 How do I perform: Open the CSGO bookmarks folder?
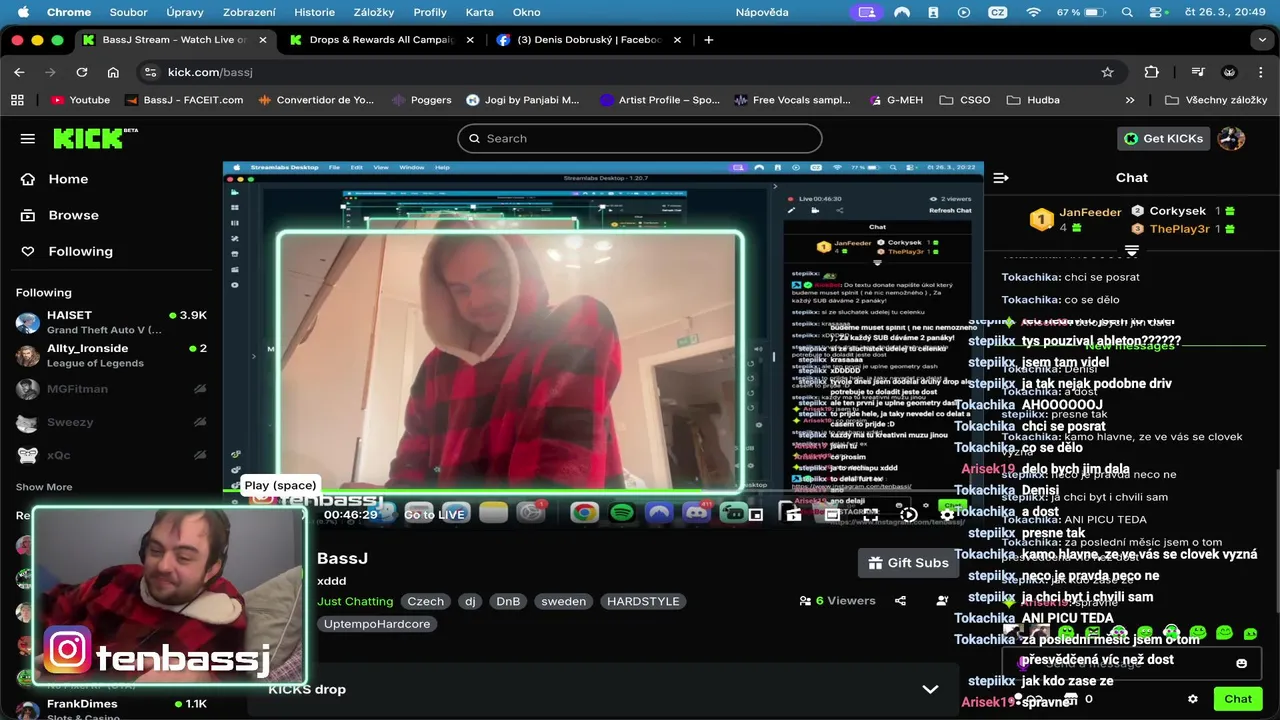point(965,100)
